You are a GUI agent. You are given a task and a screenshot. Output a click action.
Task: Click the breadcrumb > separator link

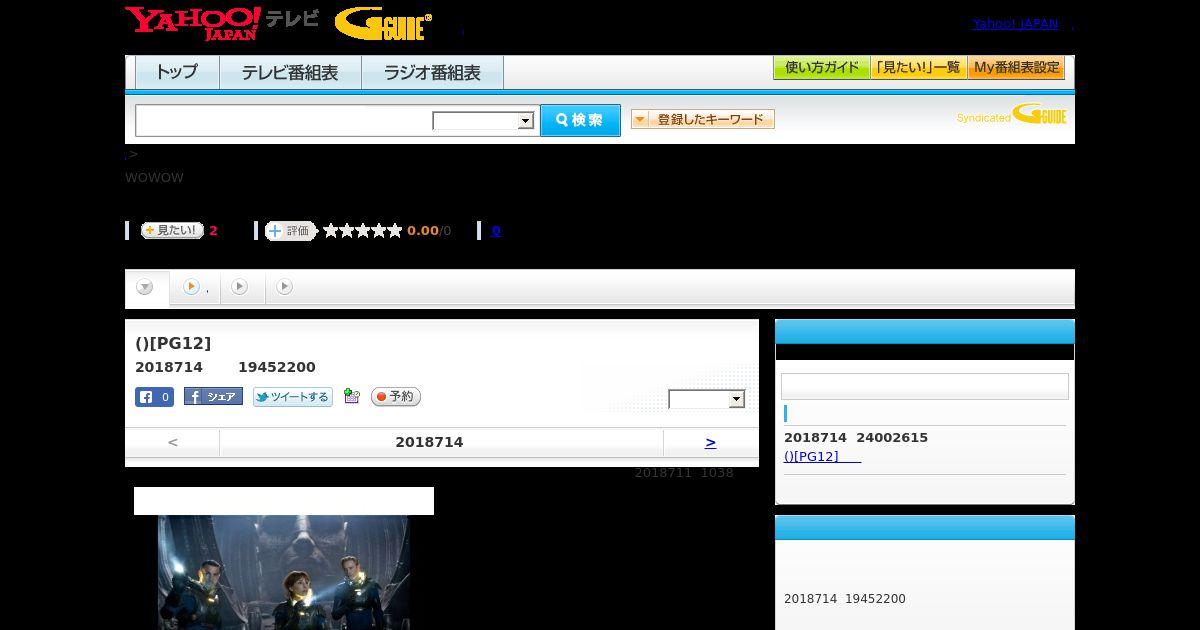[132, 154]
